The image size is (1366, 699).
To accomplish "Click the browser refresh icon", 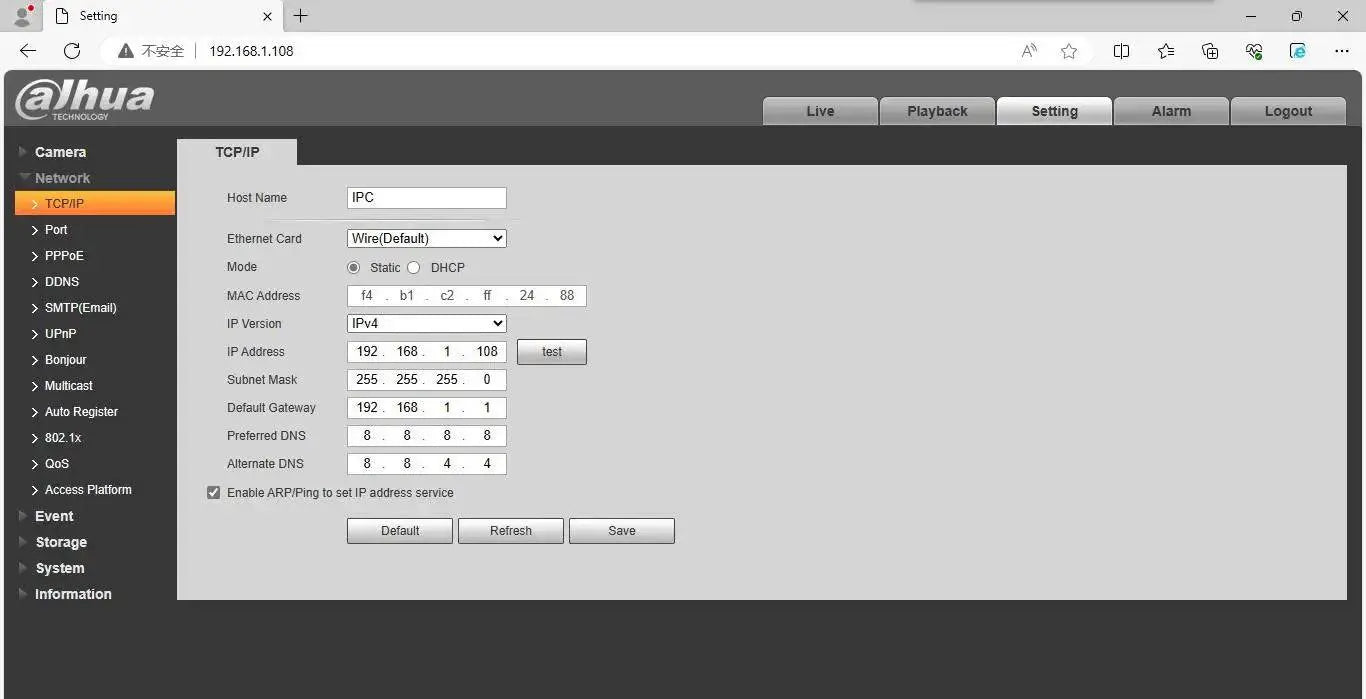I will [x=72, y=51].
